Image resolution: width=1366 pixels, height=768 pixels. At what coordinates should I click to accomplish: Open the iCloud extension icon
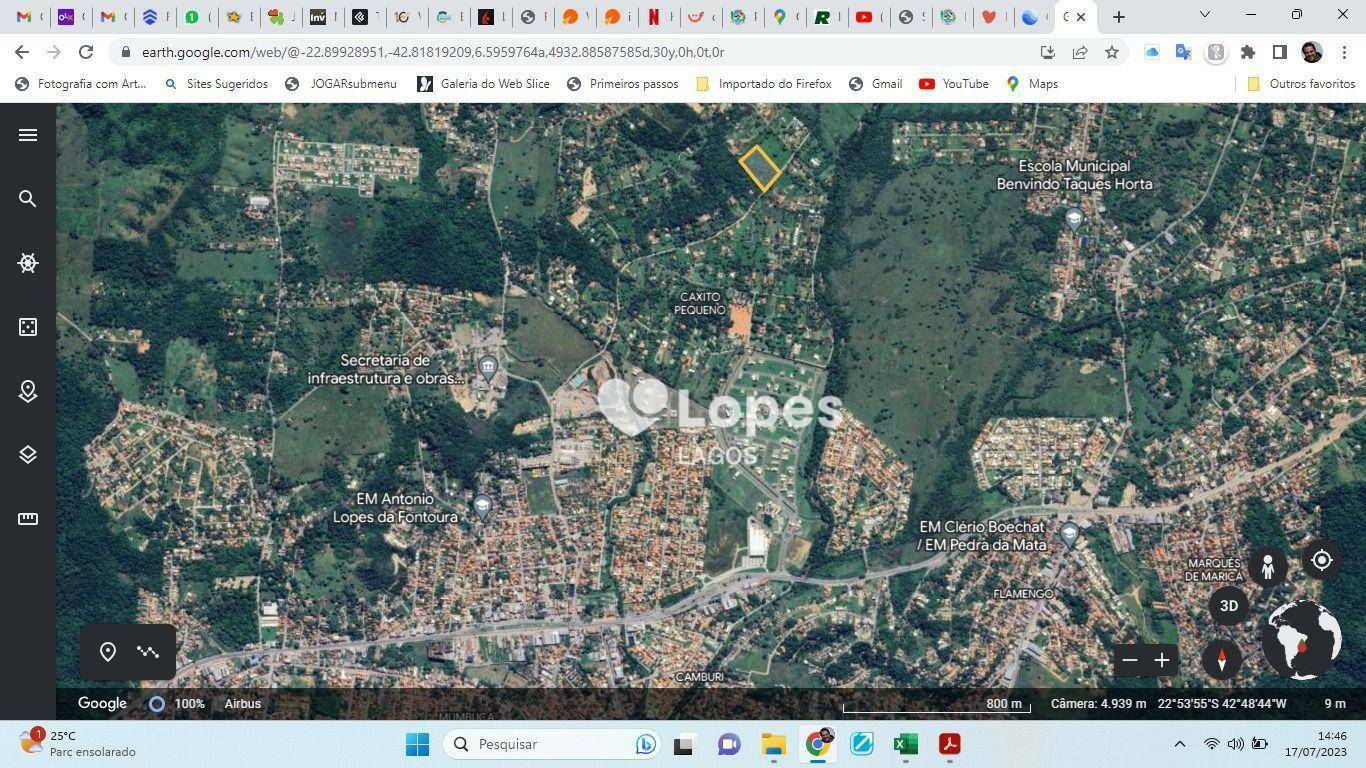1152,52
